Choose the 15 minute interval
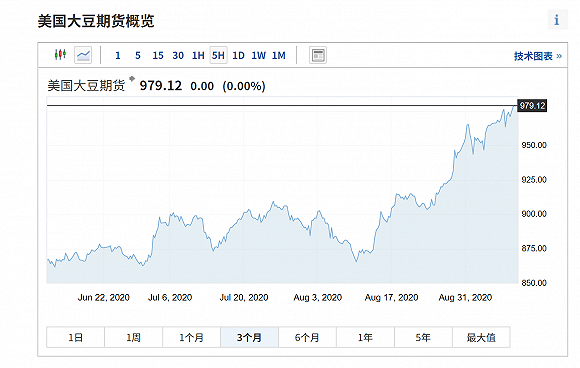Viewport: 580px width, 368px height. [x=158, y=55]
